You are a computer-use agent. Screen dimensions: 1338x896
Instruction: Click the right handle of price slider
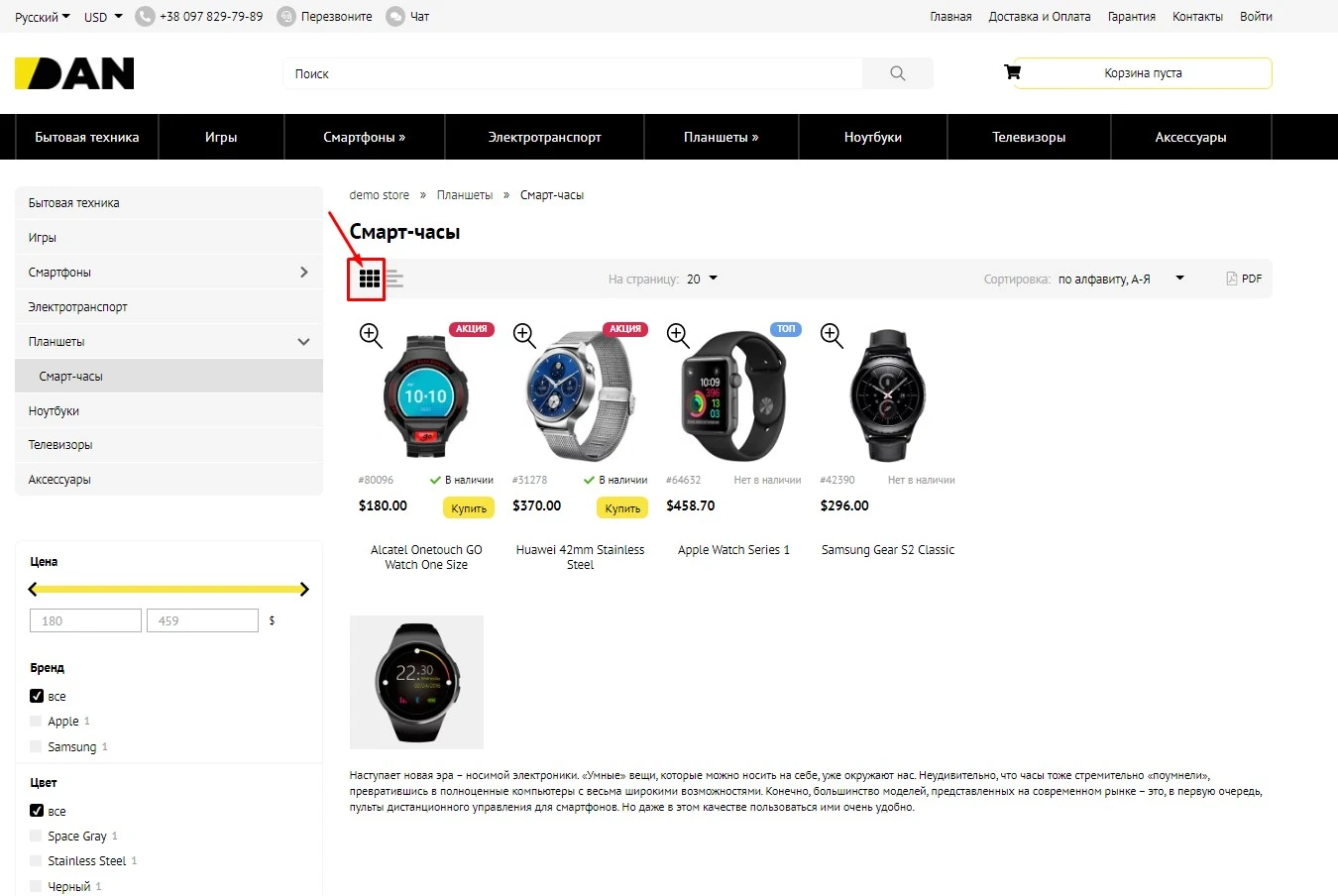303,589
